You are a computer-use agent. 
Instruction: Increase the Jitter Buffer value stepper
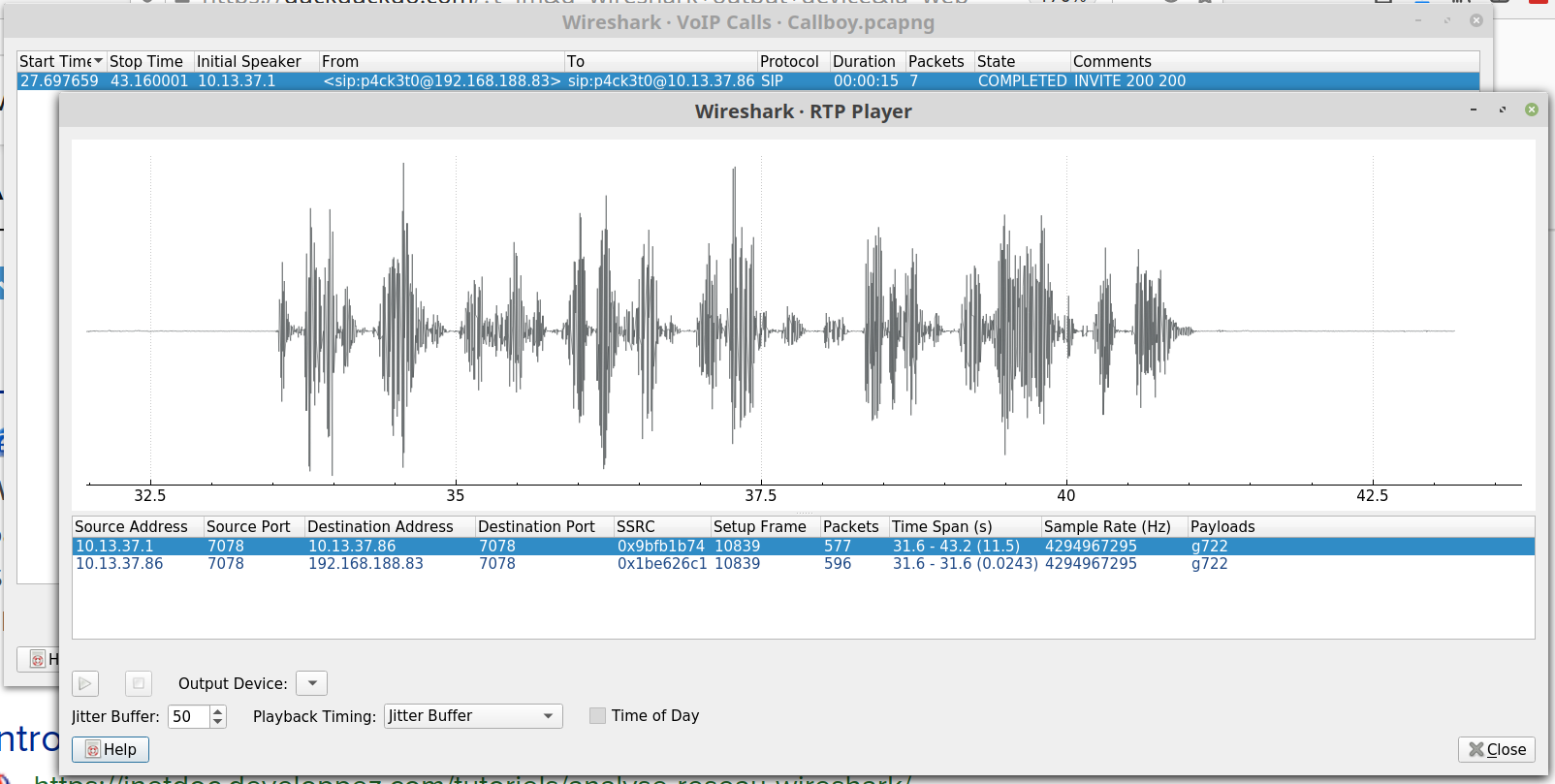pos(218,710)
